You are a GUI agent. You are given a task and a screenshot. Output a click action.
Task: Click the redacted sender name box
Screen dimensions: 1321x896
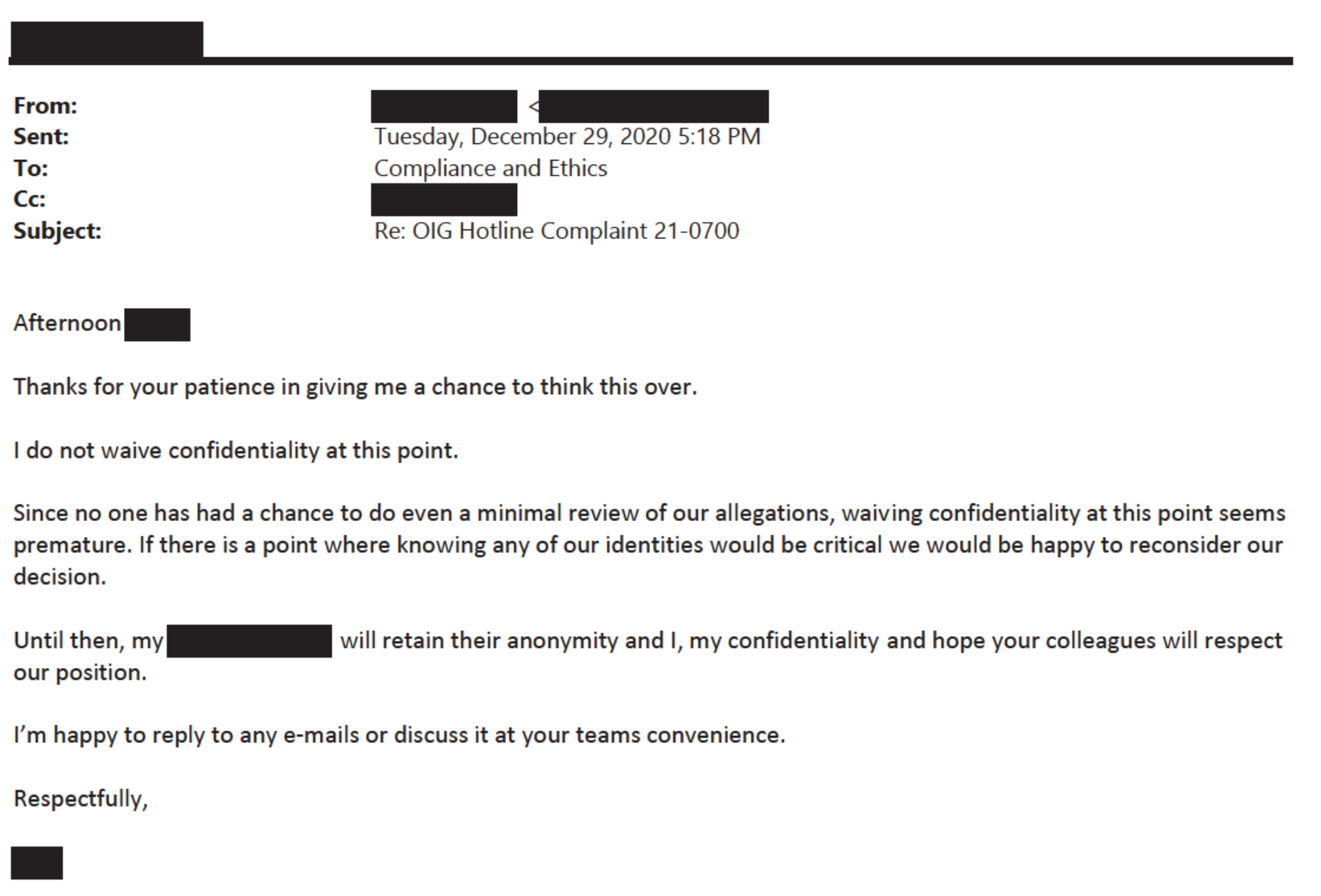point(444,106)
